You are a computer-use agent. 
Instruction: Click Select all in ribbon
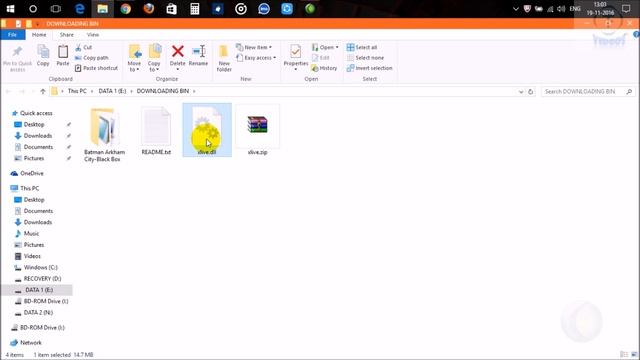point(362,47)
